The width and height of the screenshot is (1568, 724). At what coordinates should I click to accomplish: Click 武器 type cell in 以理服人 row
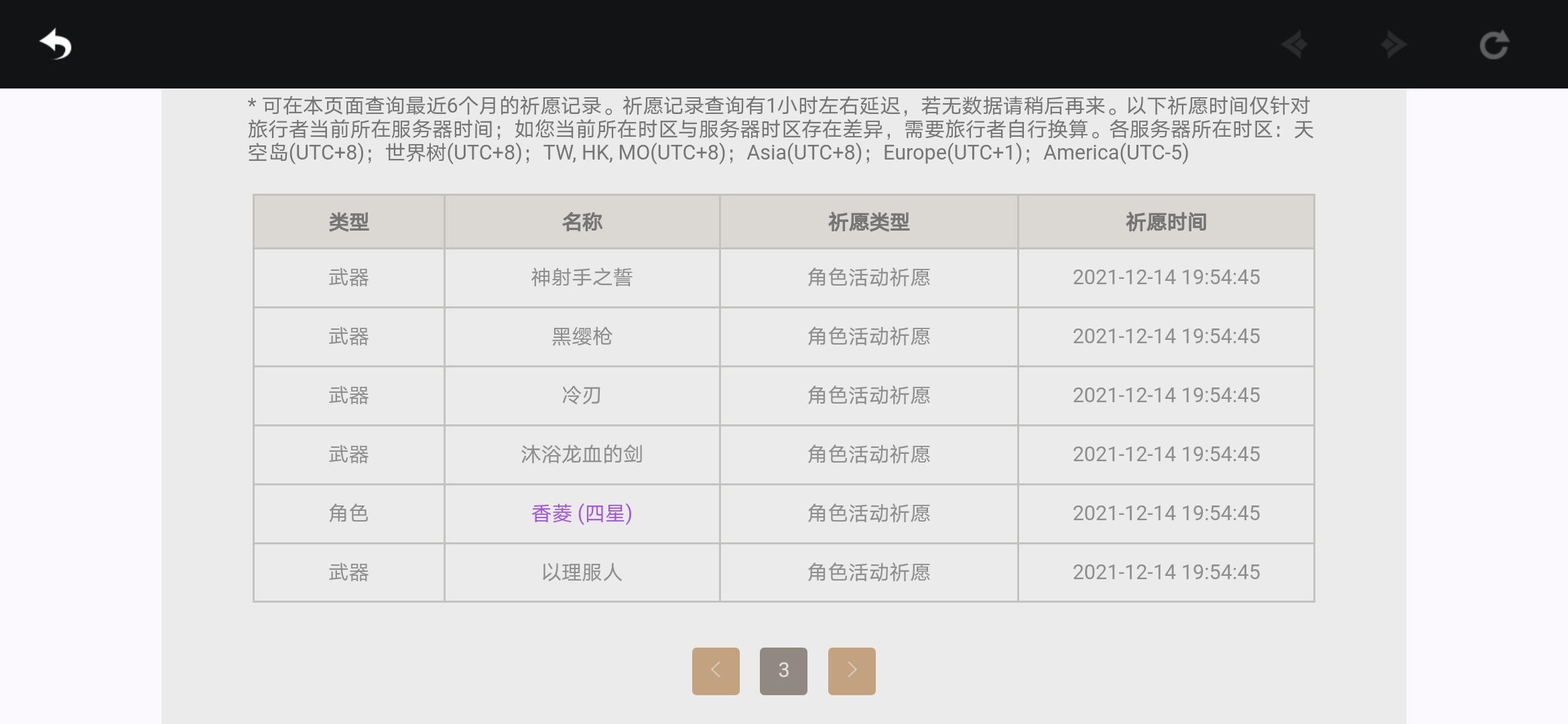(x=348, y=572)
